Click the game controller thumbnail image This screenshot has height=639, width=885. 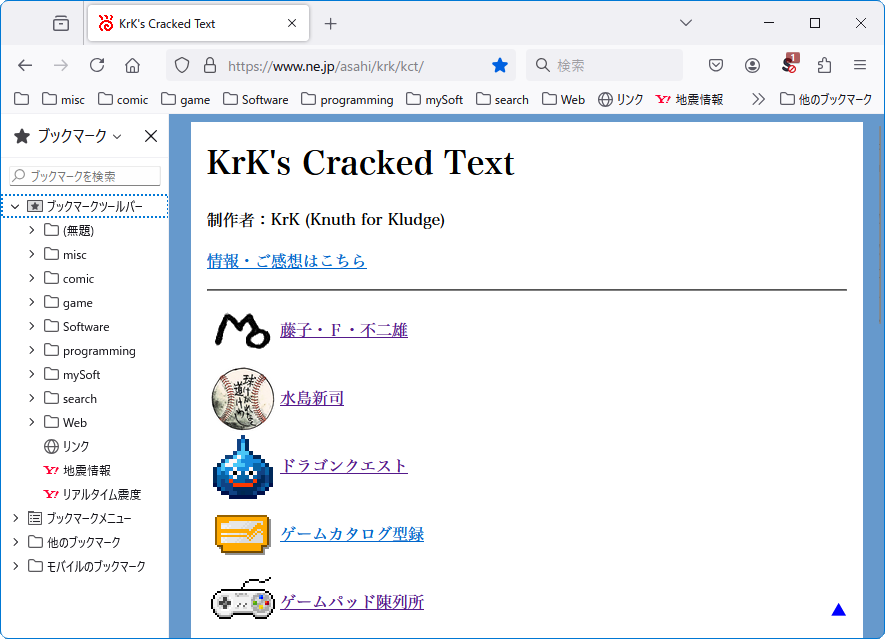pos(243,599)
